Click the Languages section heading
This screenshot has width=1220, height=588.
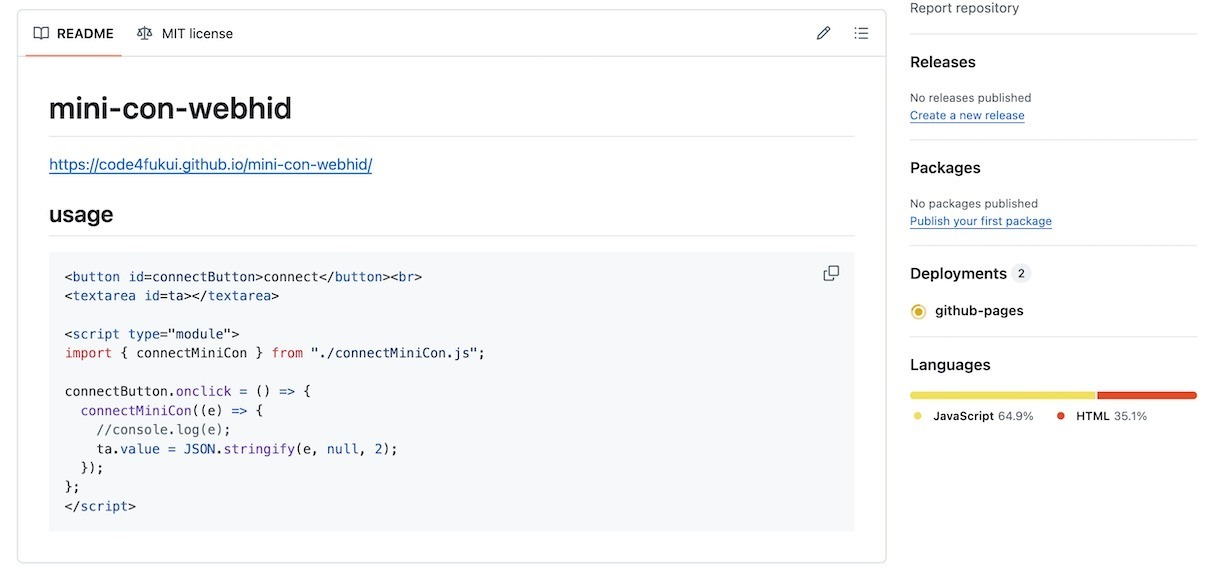pyautogui.click(x=950, y=365)
